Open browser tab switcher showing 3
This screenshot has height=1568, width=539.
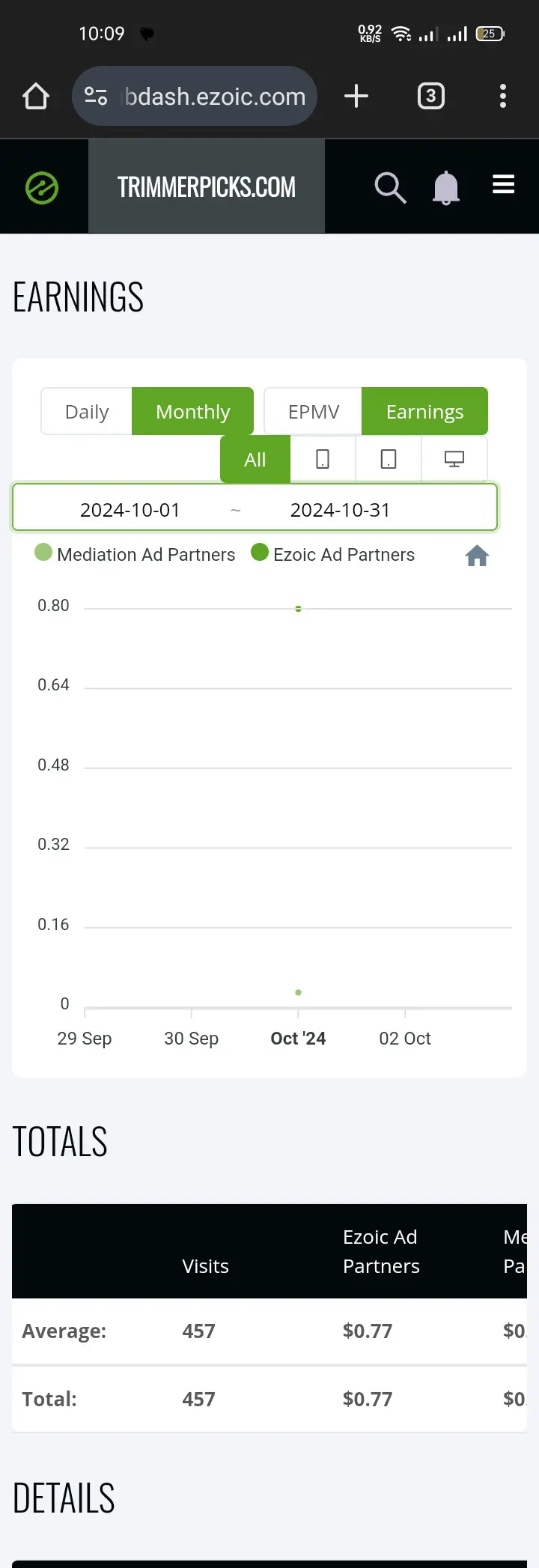430,96
